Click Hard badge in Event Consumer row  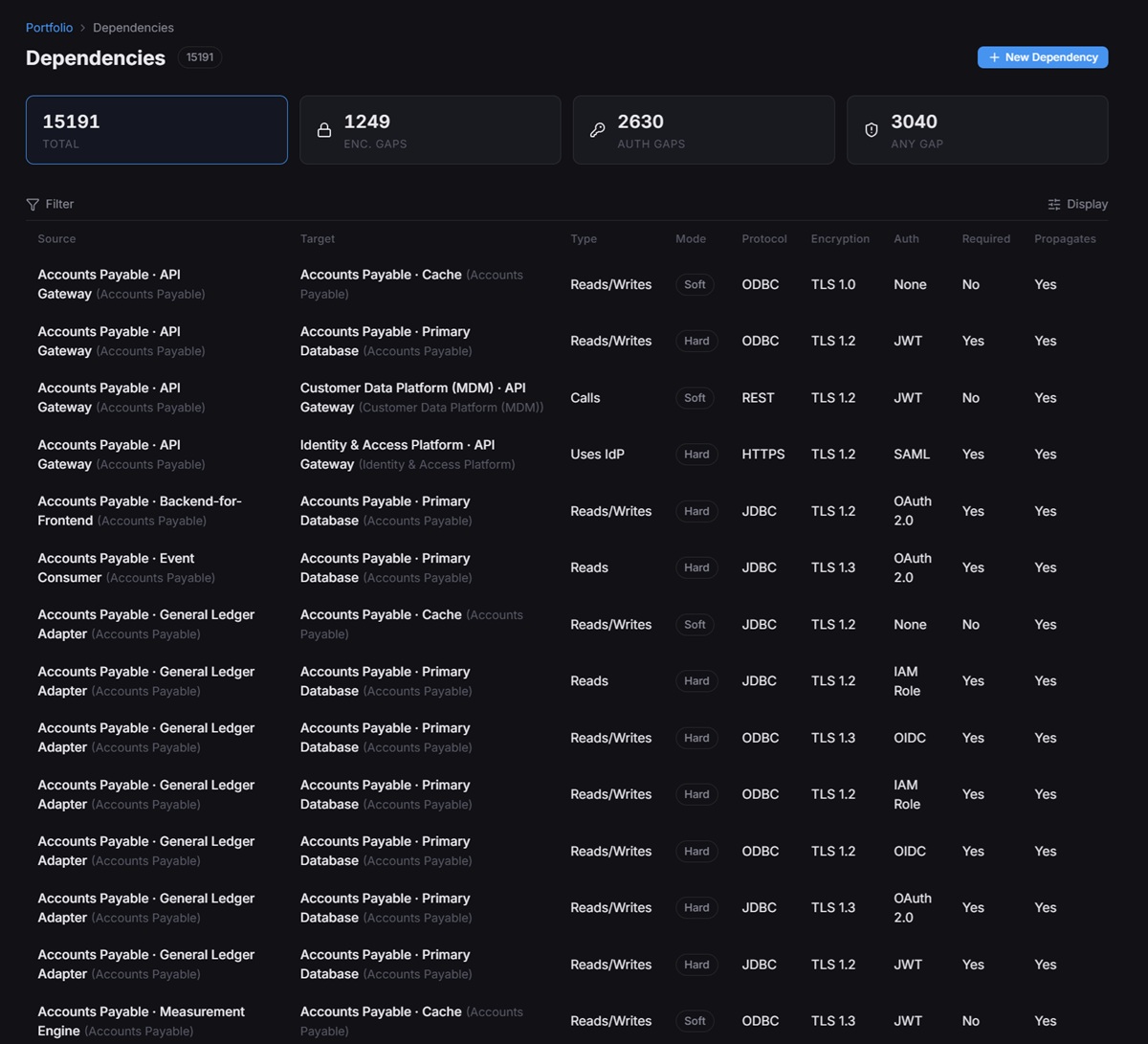(x=696, y=568)
